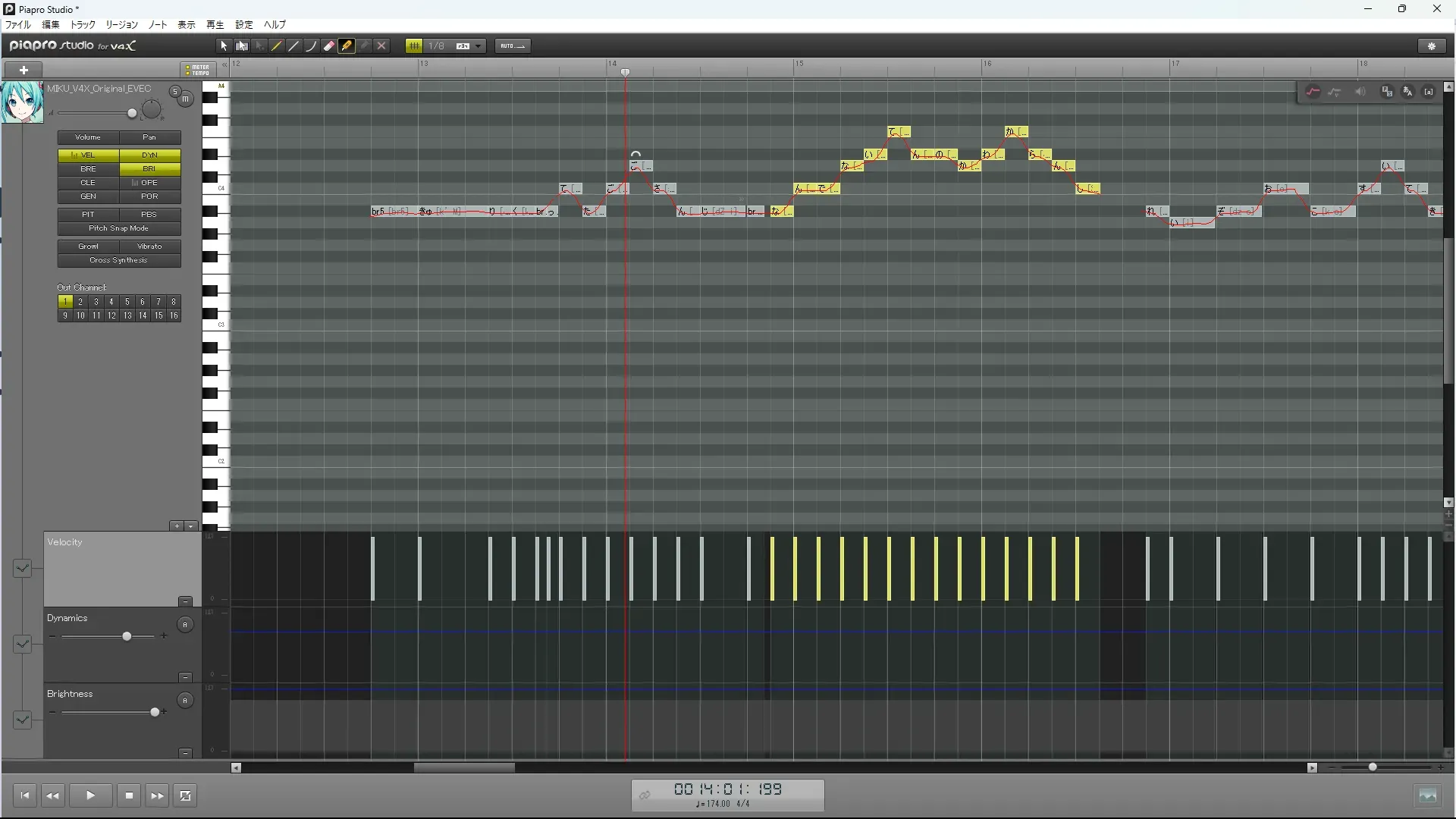Image resolution: width=1456 pixels, height=819 pixels.
Task: Open the 再生 menu
Action: click(215, 25)
